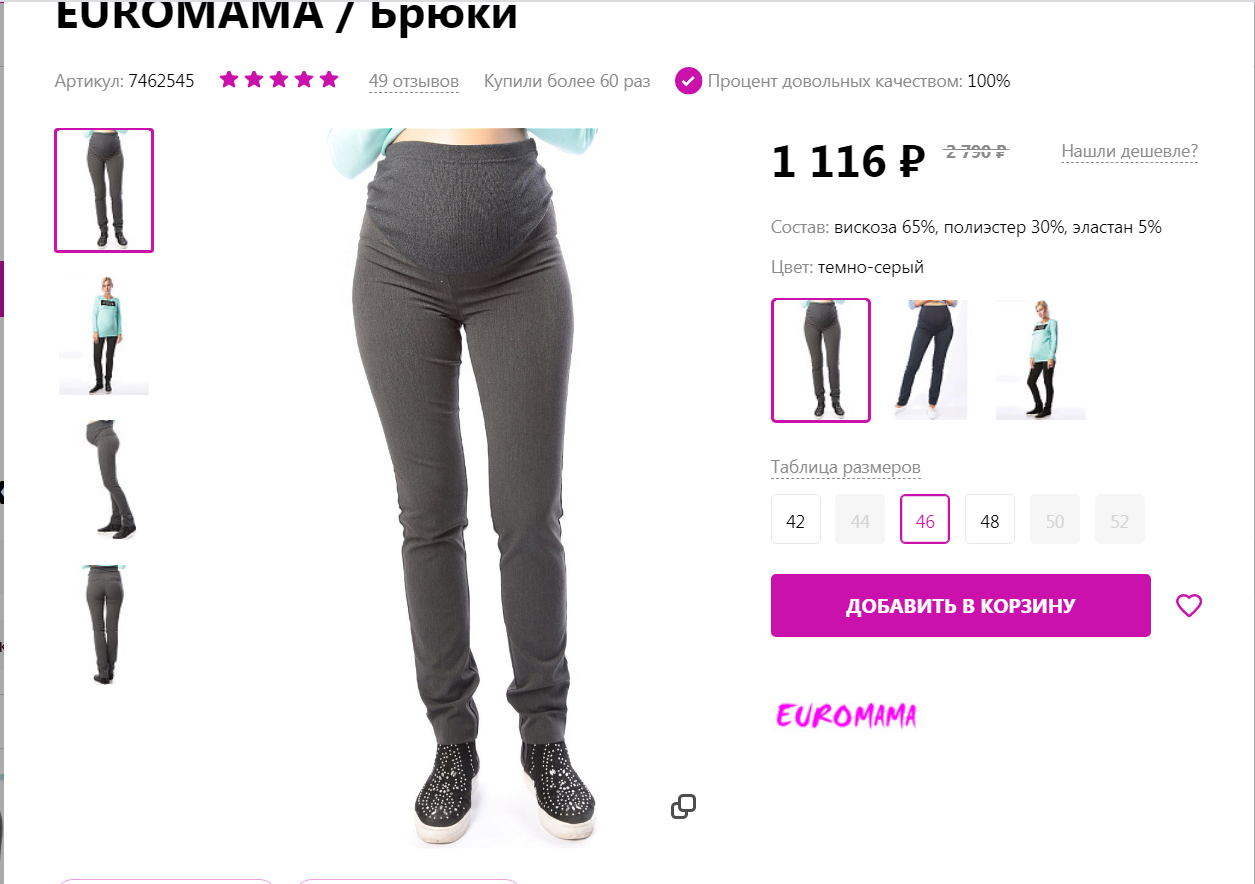
Task: Select size 42
Action: click(x=796, y=519)
